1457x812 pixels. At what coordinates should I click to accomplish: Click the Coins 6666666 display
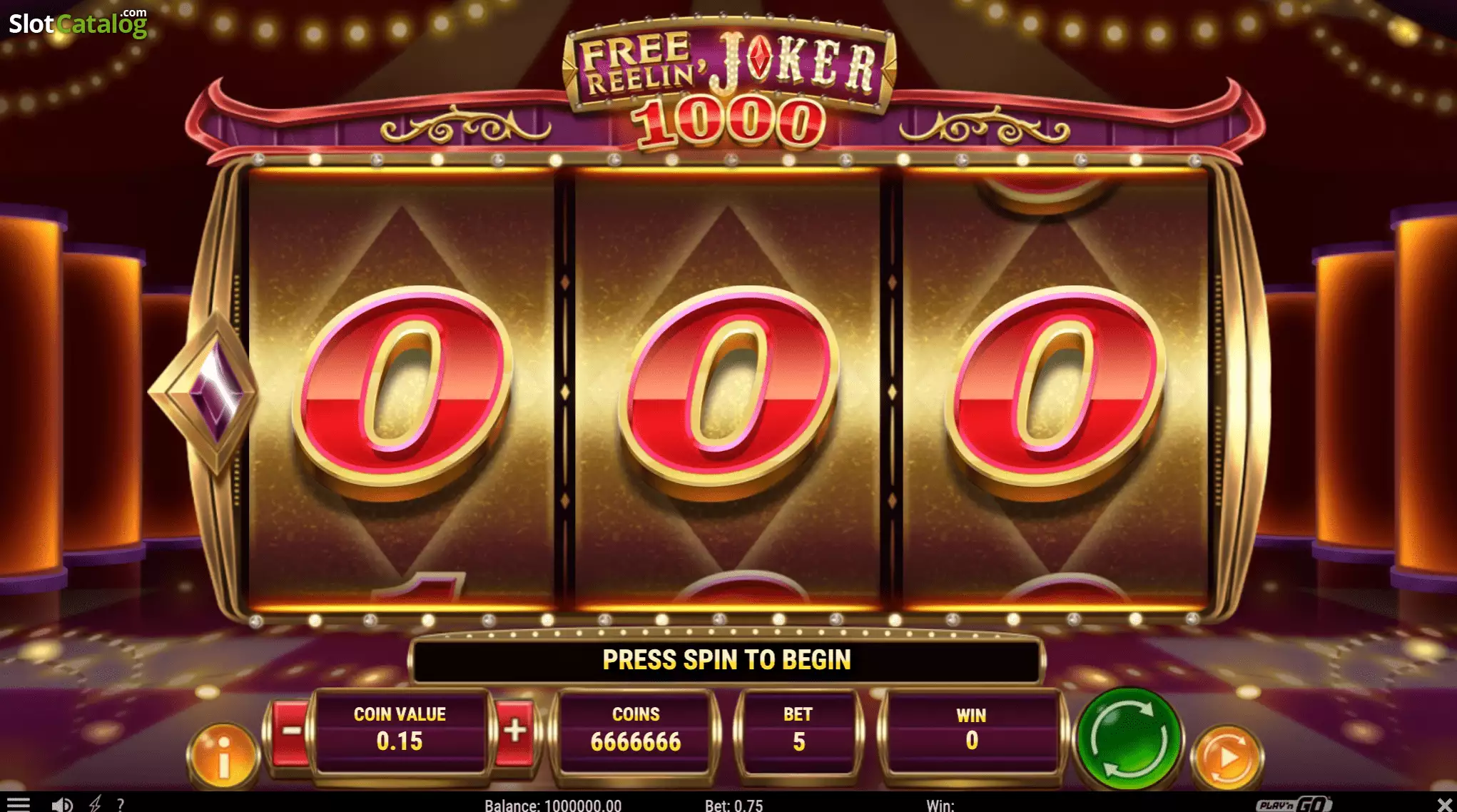636,731
